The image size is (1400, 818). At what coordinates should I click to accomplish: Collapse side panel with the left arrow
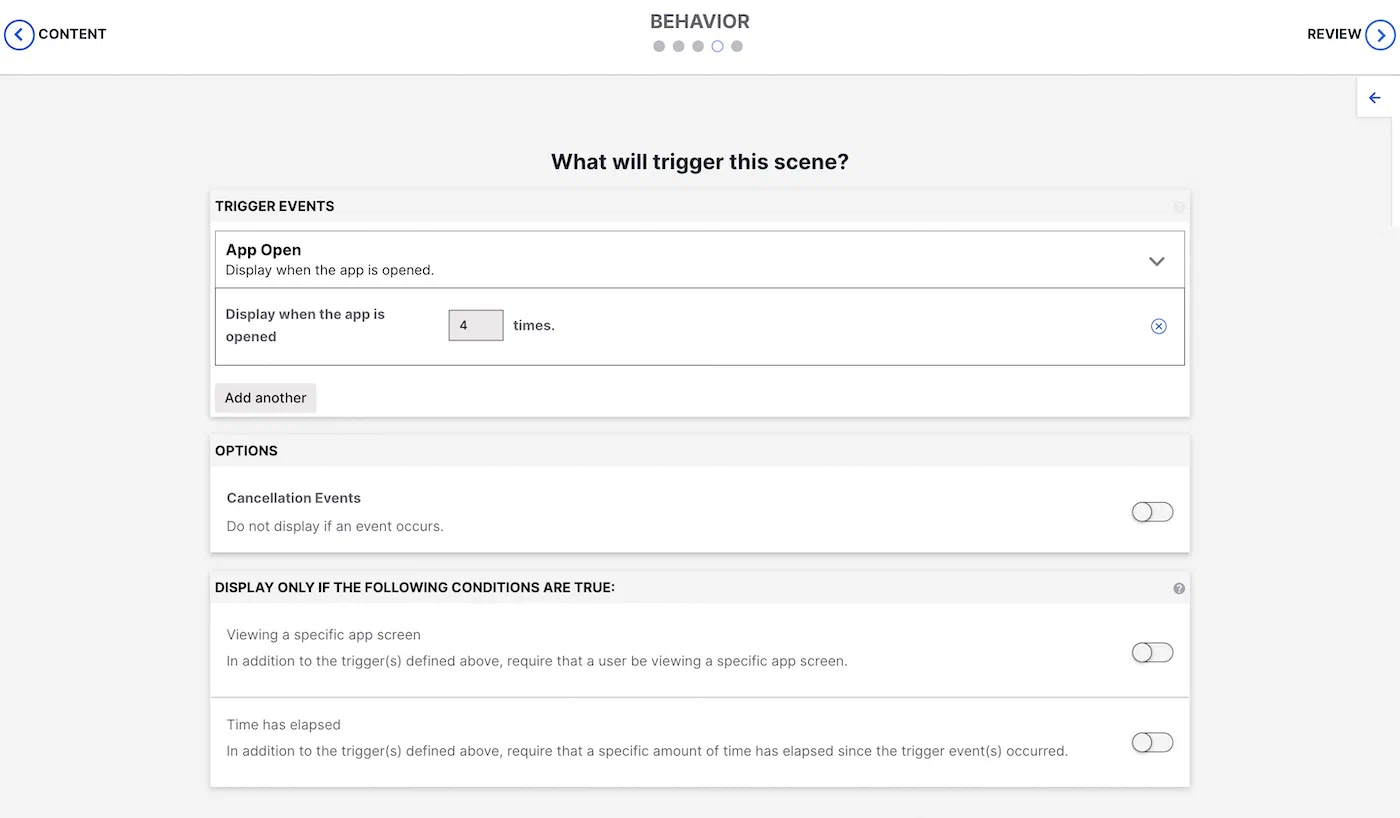pyautogui.click(x=1374, y=98)
